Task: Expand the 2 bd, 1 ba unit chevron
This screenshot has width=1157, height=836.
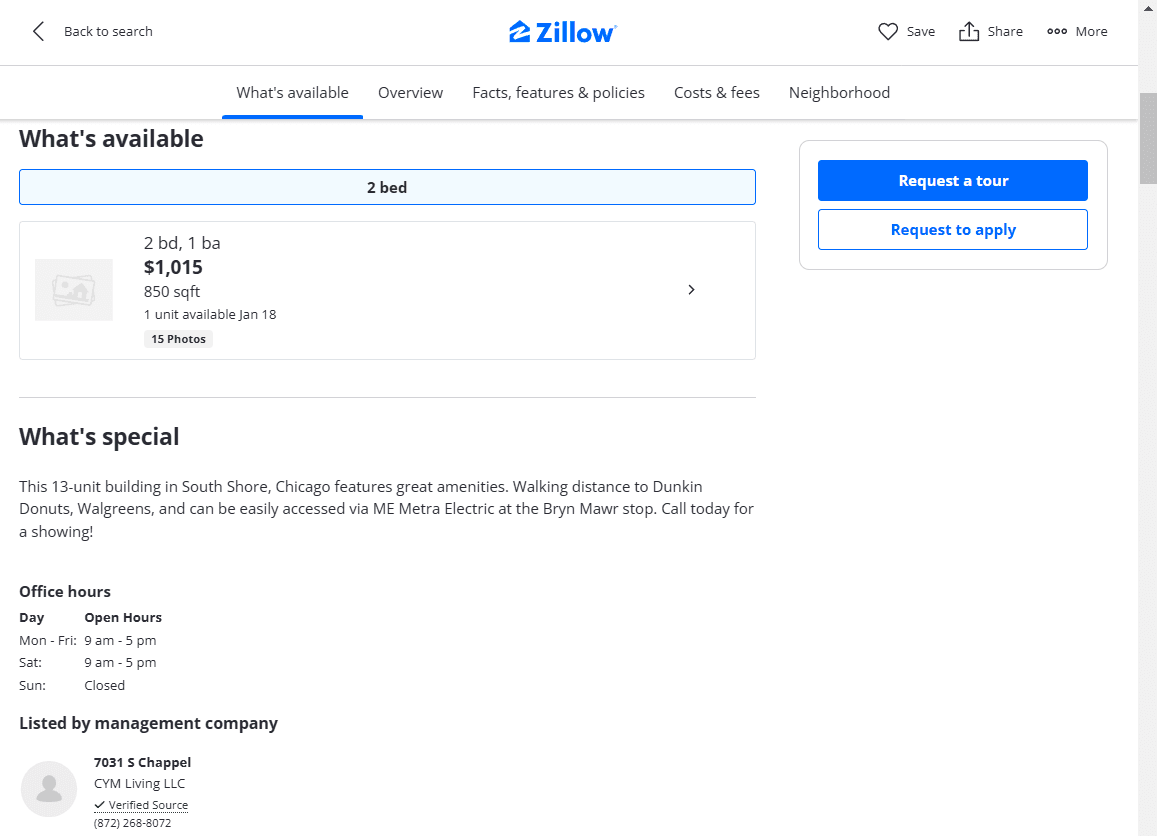Action: (x=691, y=290)
